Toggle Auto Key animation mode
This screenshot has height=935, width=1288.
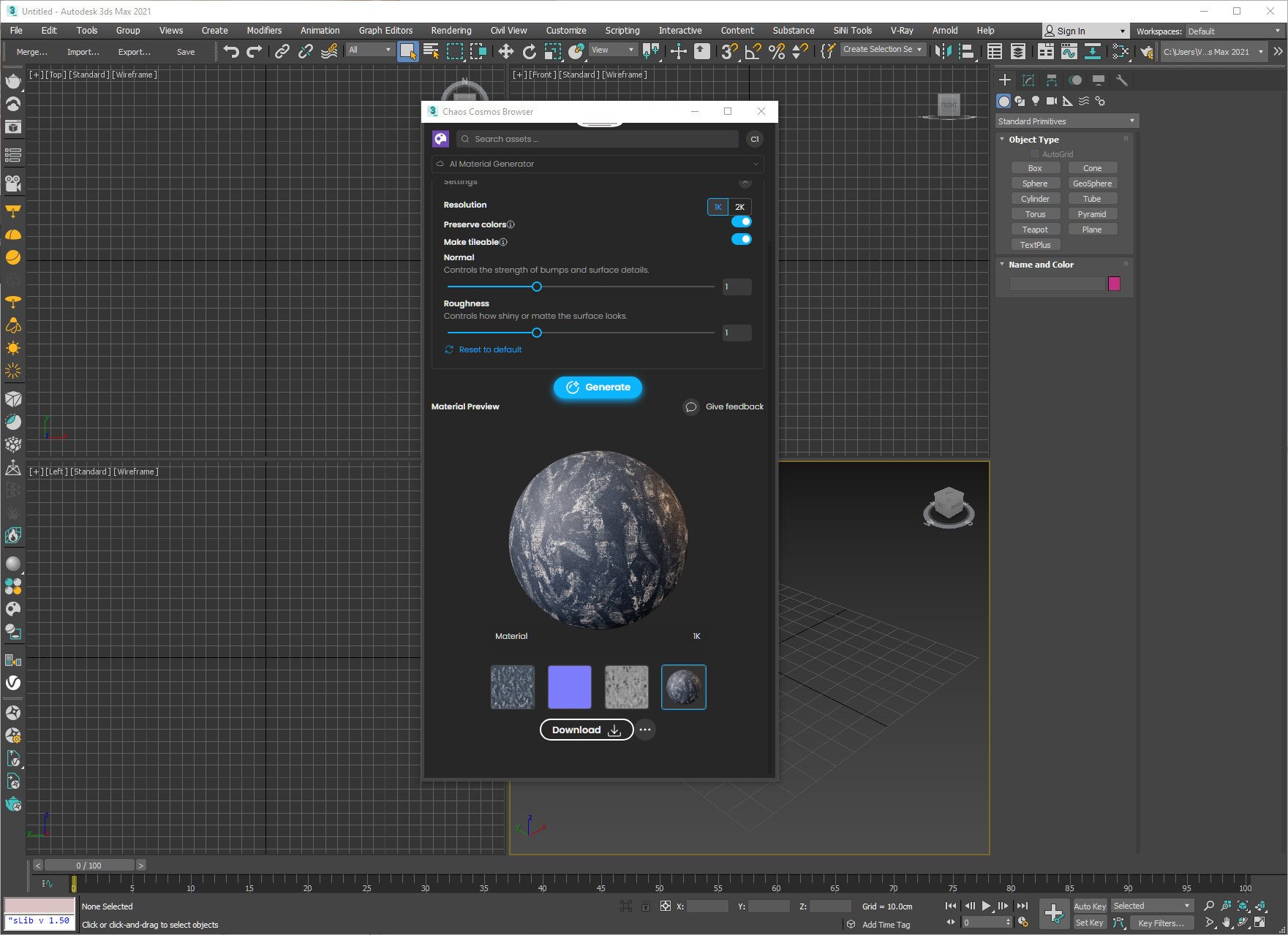pos(1089,906)
